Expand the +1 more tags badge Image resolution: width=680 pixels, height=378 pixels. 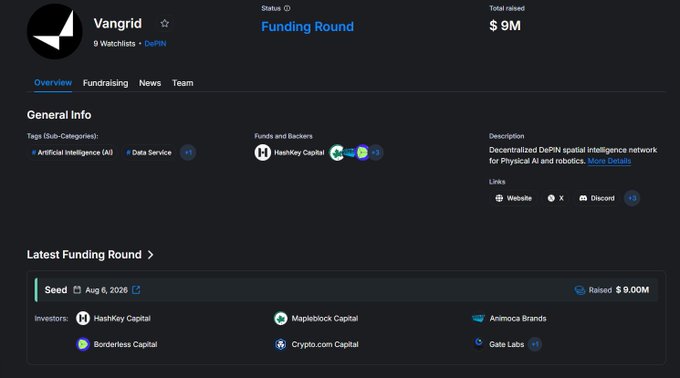coord(188,153)
